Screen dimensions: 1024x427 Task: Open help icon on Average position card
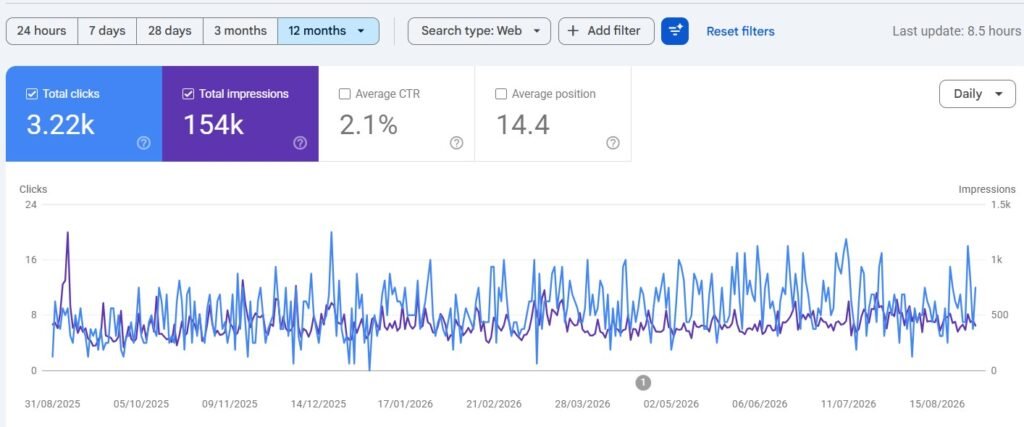[x=613, y=143]
